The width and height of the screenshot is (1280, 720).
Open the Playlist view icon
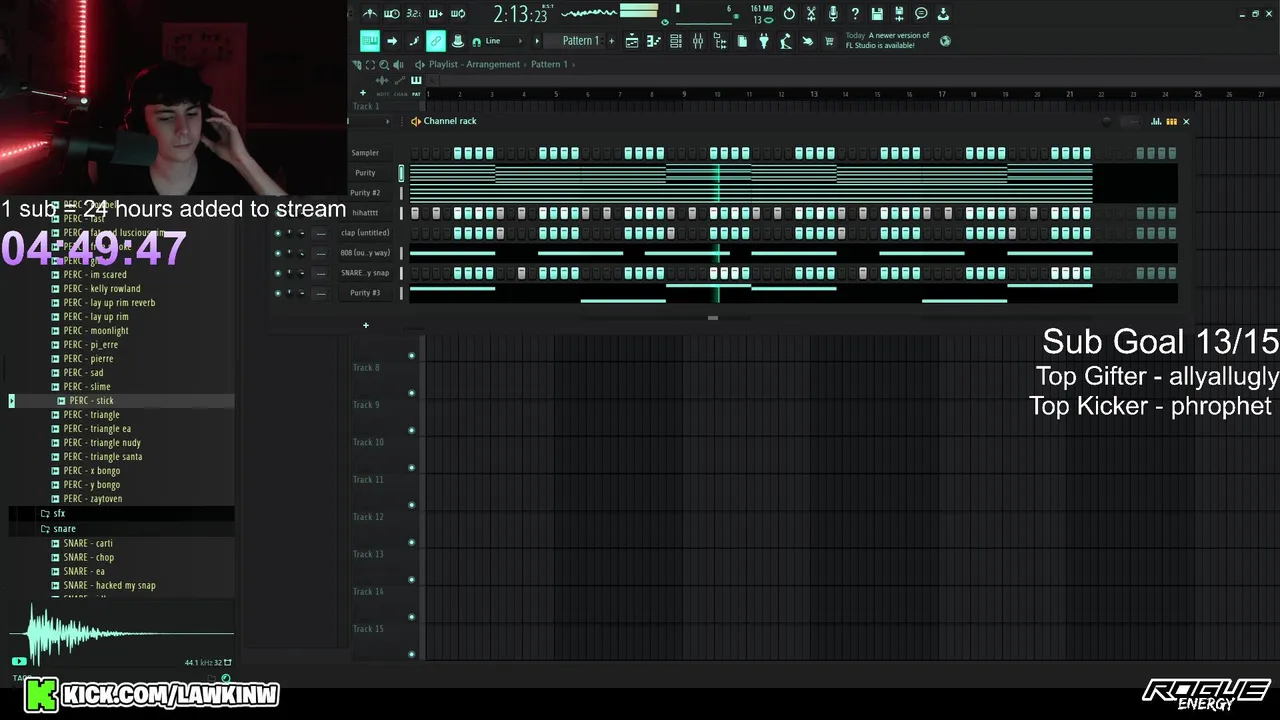pos(632,41)
